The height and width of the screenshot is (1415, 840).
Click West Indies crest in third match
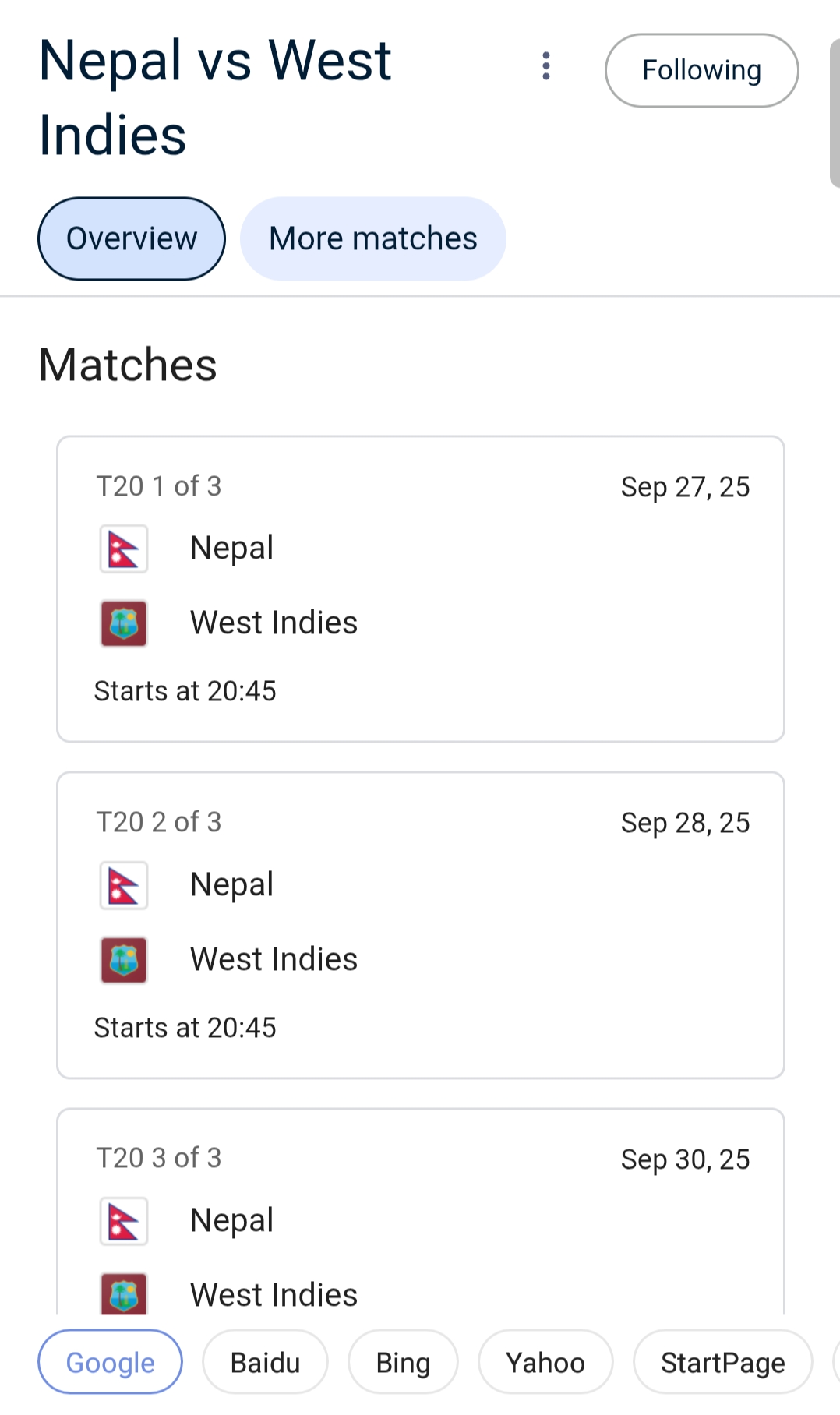(x=124, y=1293)
